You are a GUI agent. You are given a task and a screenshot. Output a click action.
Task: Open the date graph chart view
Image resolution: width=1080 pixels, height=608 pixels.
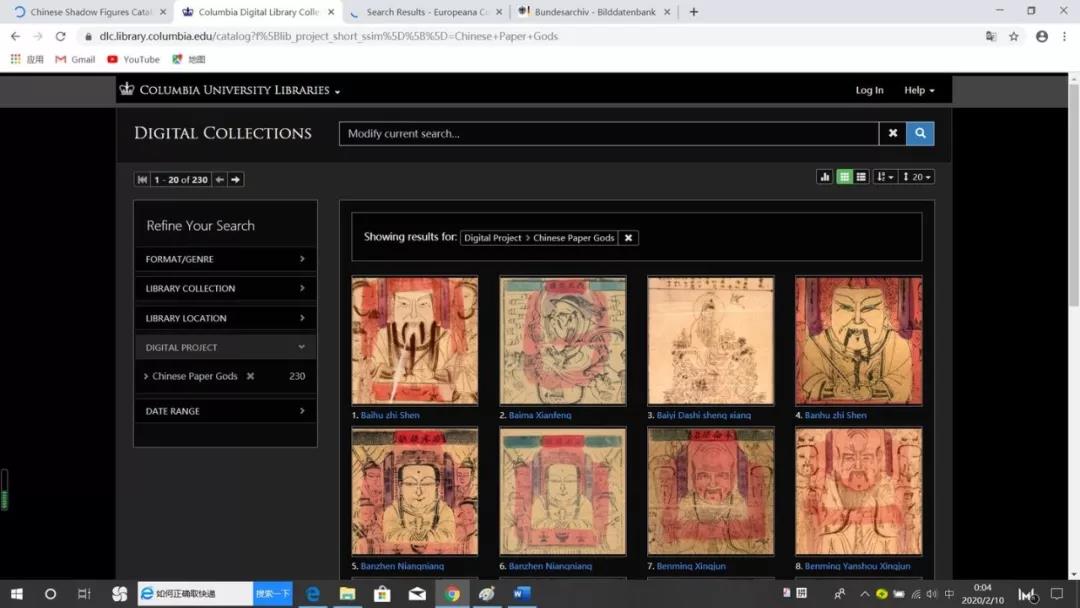coord(825,177)
